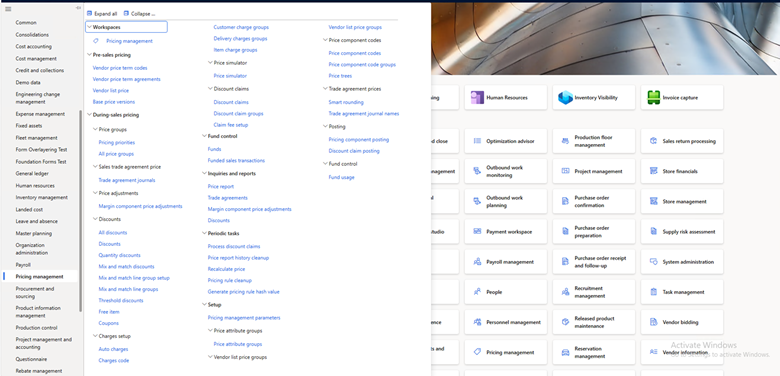
Task: Collapse the Charges setup subsection
Action: 96,336
